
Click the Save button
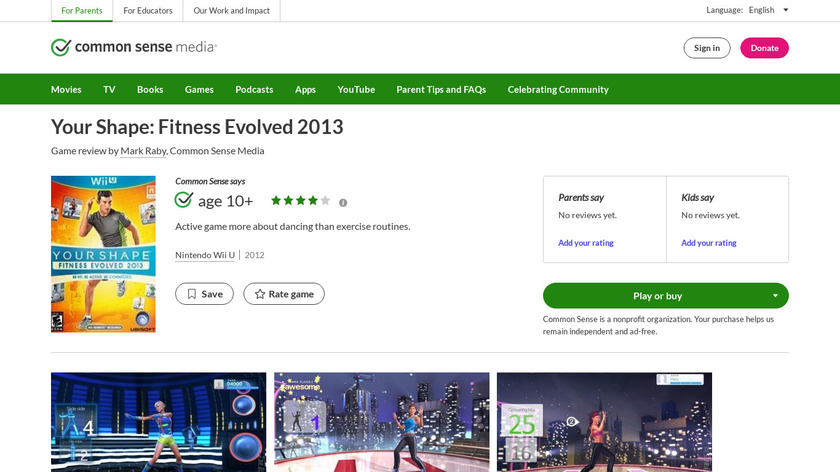(x=204, y=294)
